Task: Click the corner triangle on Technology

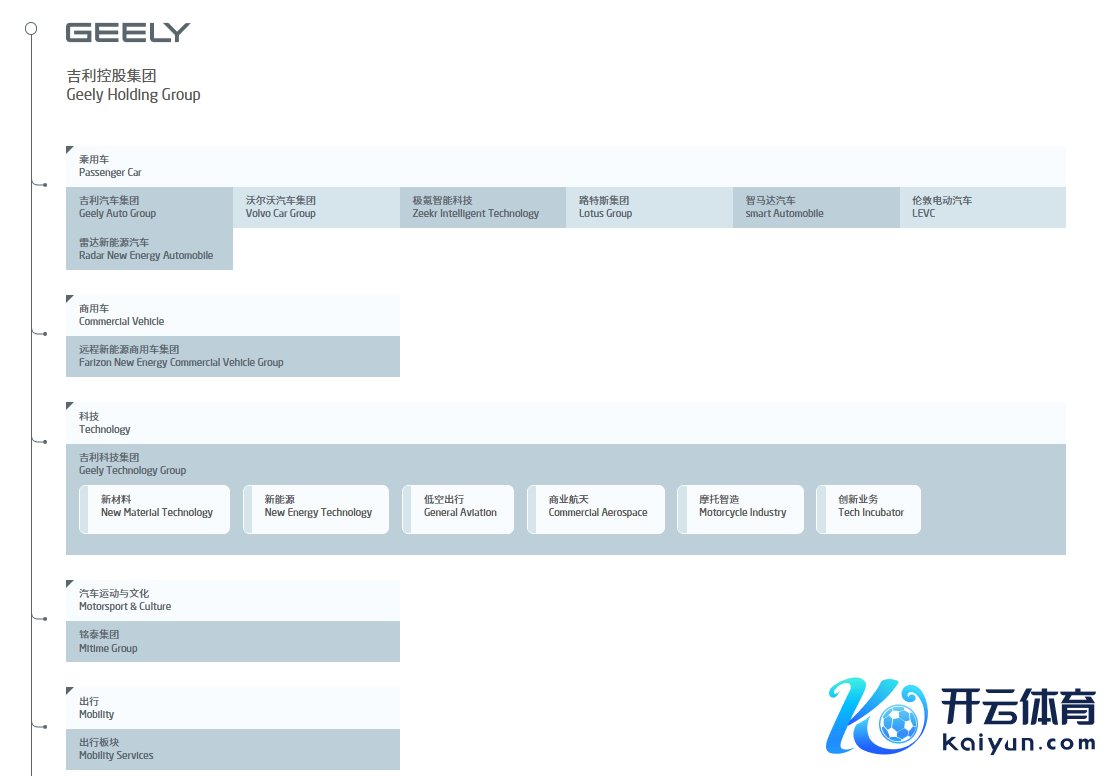Action: point(69,405)
